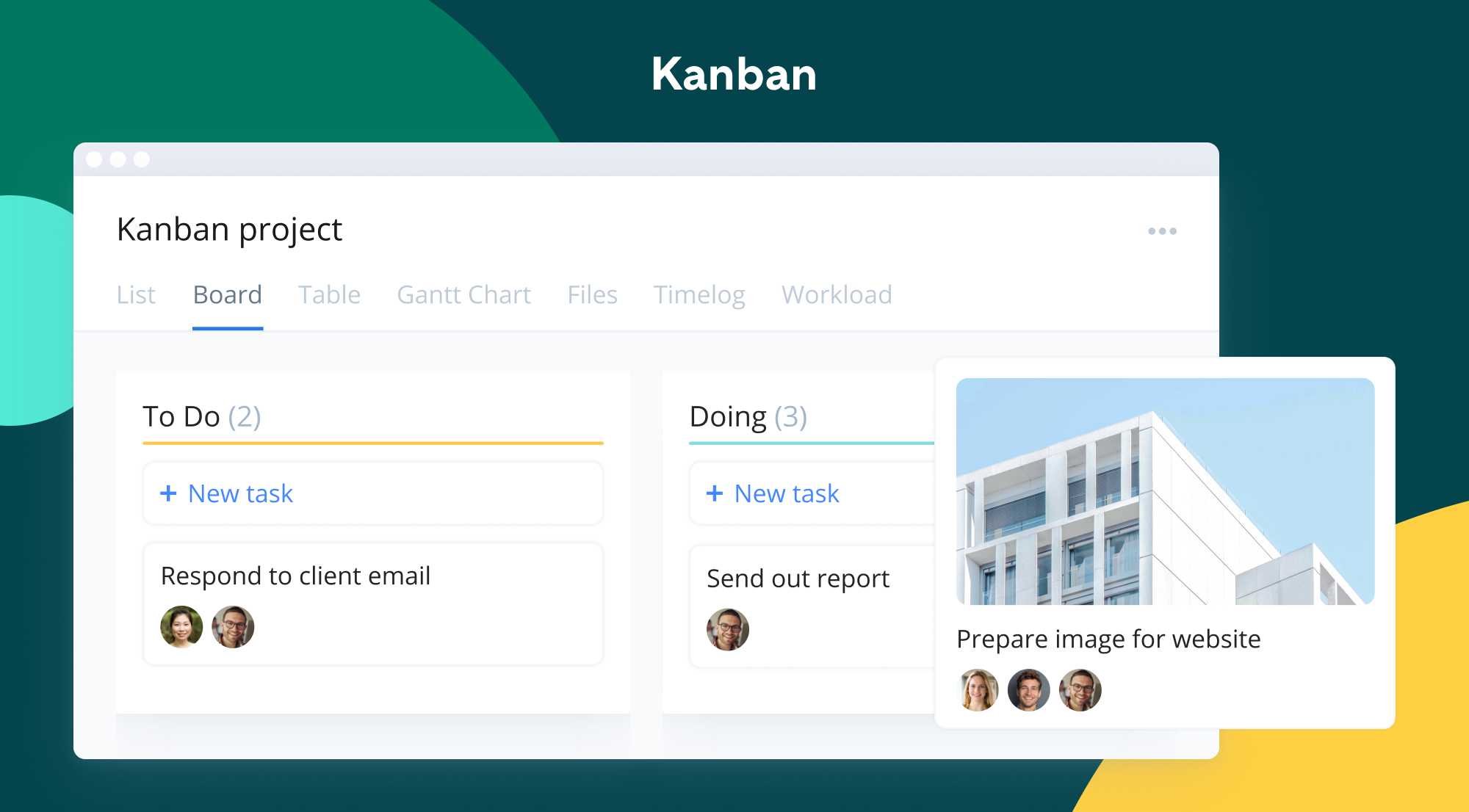Viewport: 1469px width, 812px height.
Task: Click the third assignee avatar on Prepare image for website
Action: point(1080,689)
